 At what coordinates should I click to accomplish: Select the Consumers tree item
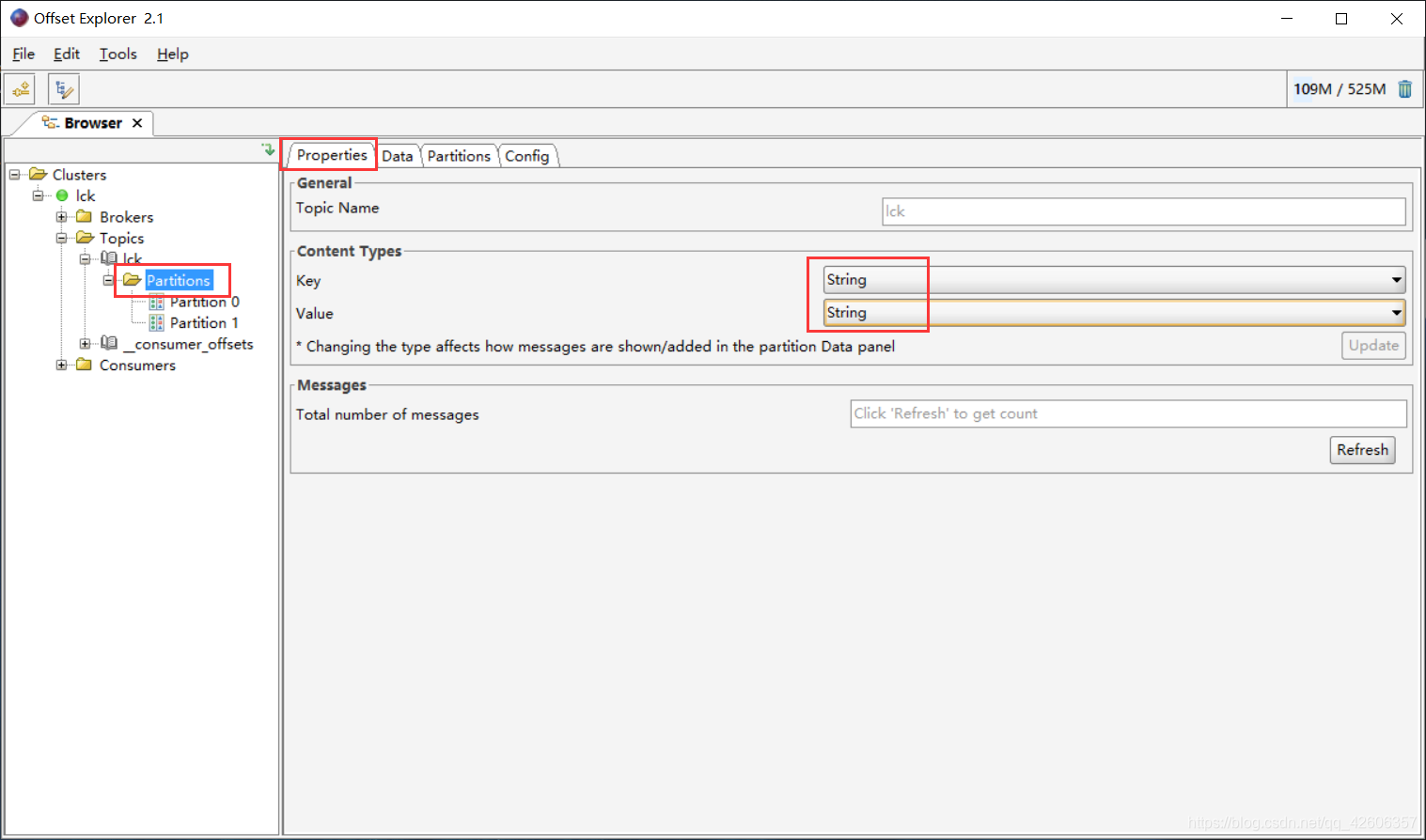[137, 365]
